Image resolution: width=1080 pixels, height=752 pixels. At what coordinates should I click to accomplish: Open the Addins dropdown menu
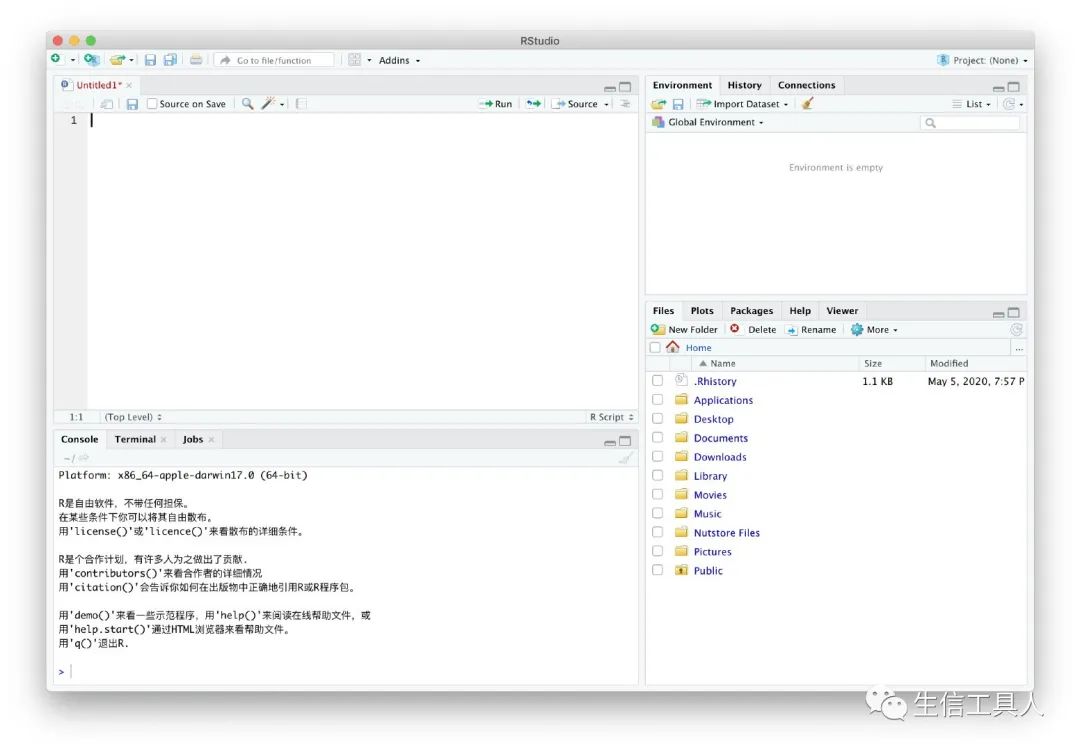pyautogui.click(x=399, y=61)
